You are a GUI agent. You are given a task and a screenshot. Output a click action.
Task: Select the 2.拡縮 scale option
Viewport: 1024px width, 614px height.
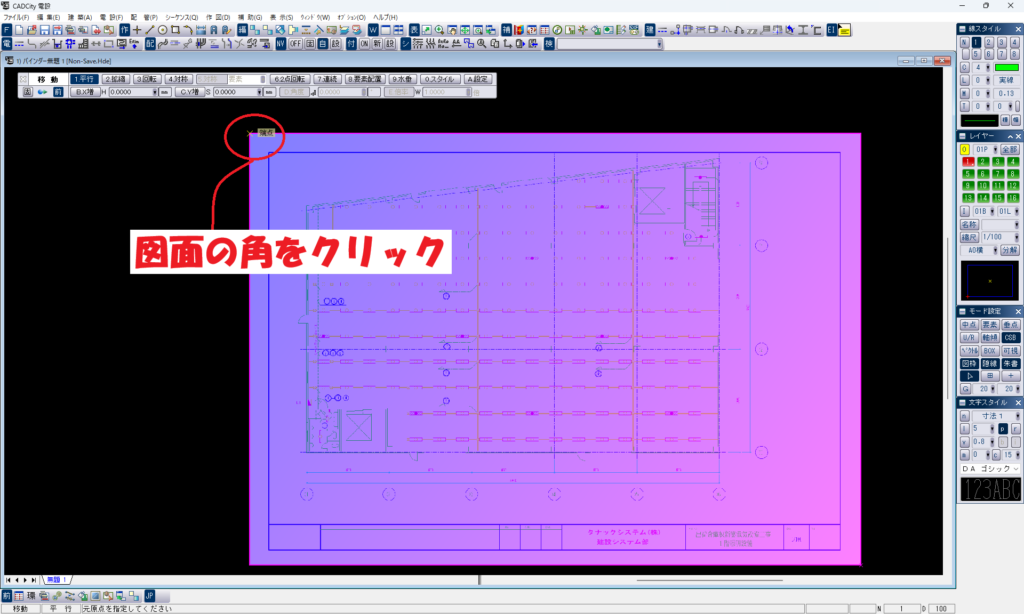(x=115, y=79)
